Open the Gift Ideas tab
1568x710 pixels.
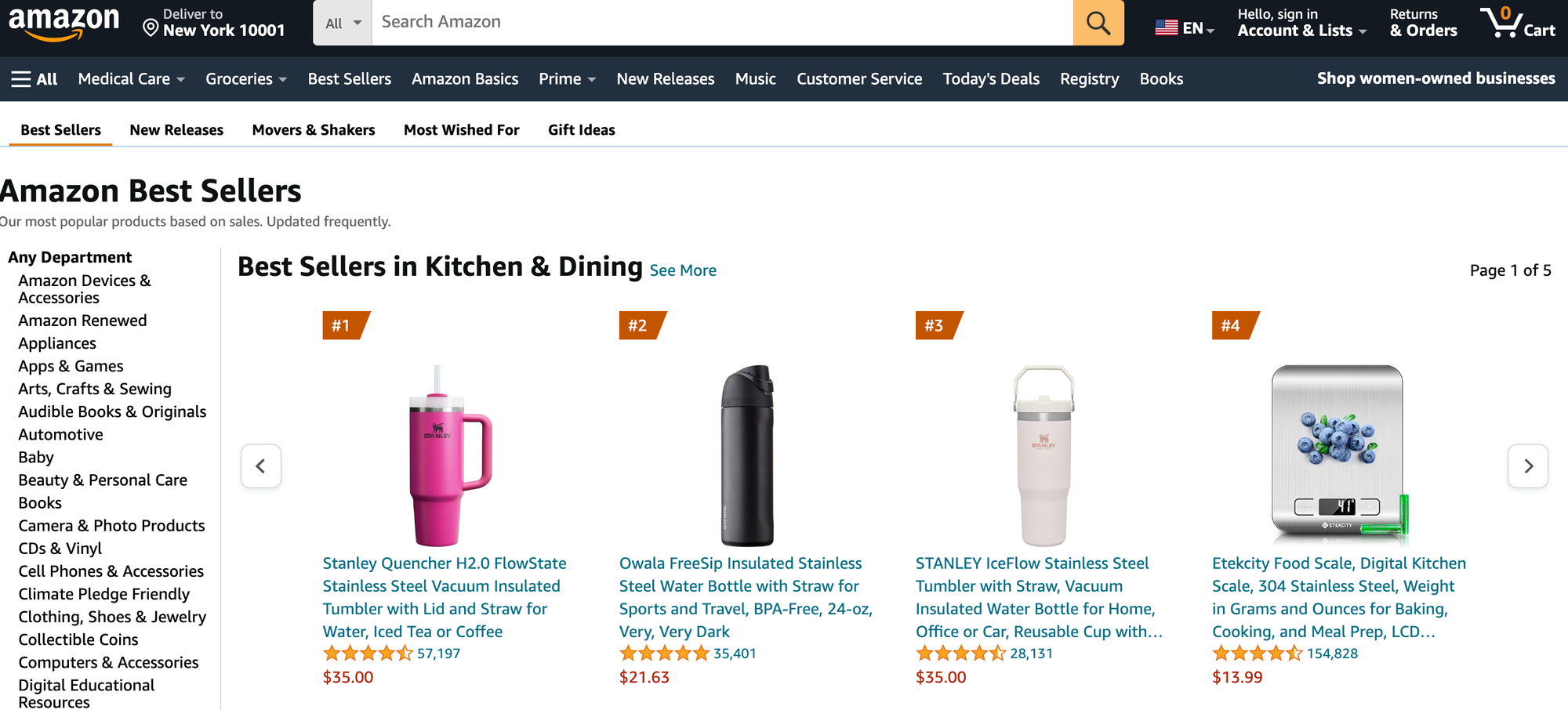[581, 129]
